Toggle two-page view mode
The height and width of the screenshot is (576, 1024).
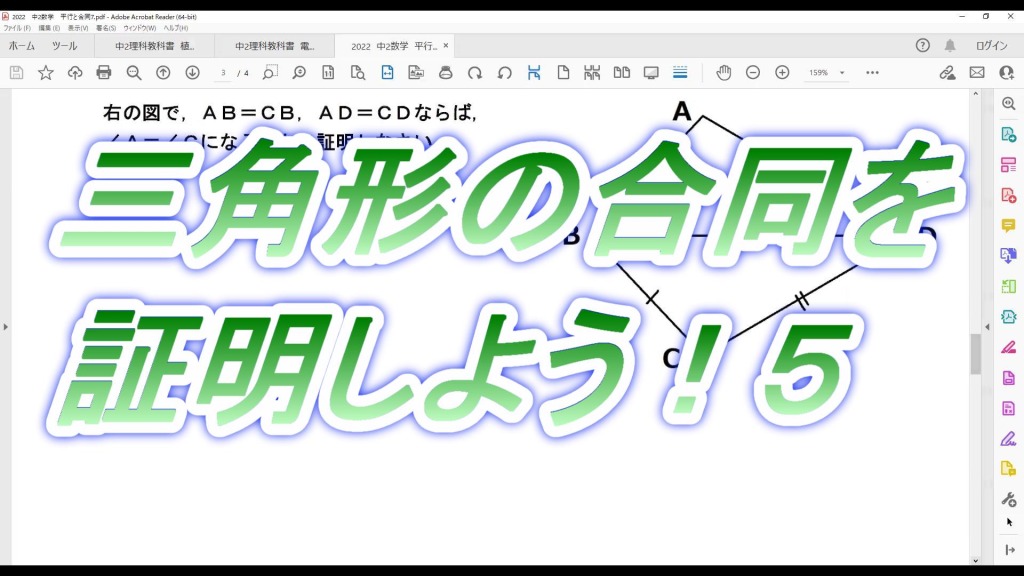click(622, 73)
